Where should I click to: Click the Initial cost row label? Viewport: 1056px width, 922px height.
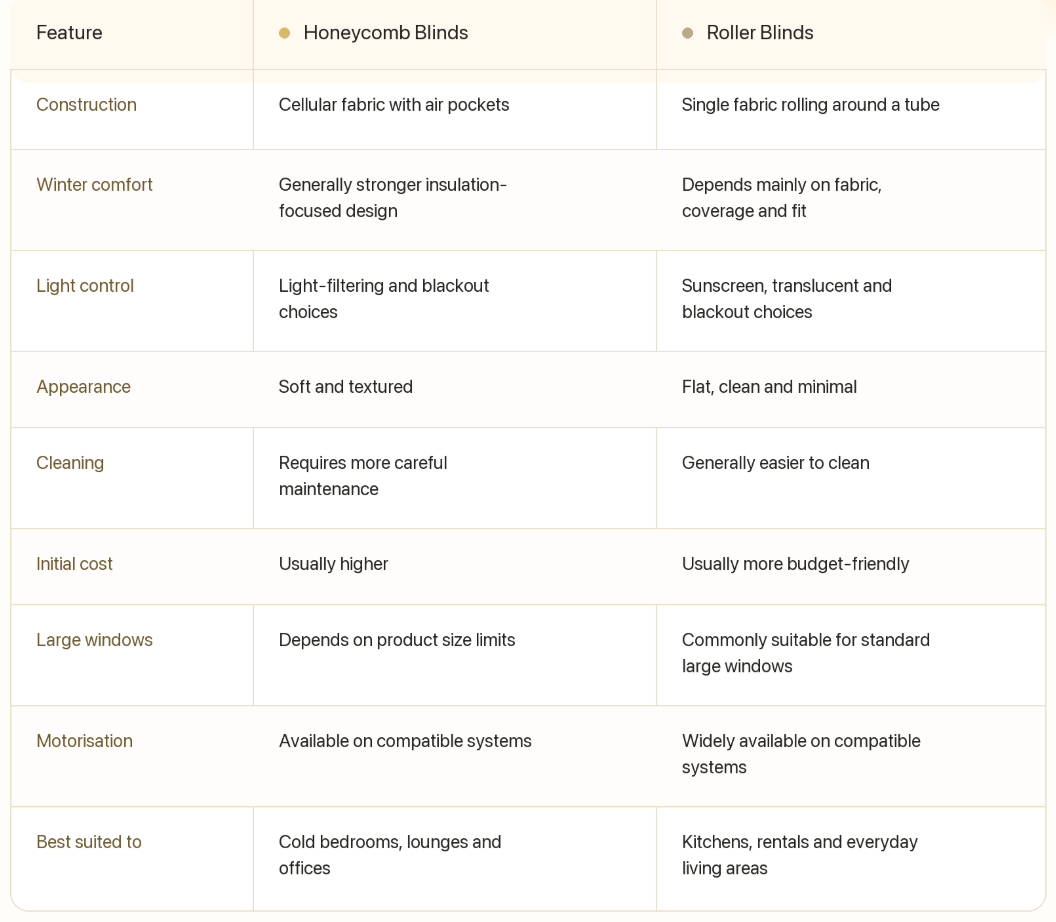74,564
